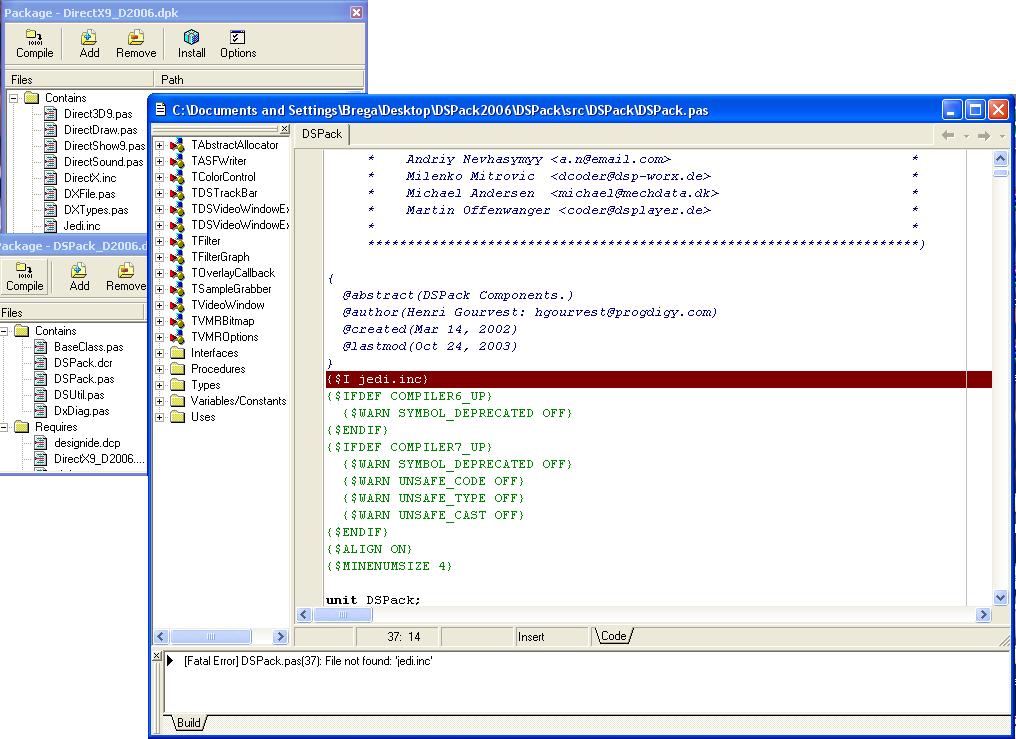Screen dimensions: 1016x739
Task: Expand the TDSTrackBar class node
Action: pyautogui.click(x=159, y=193)
